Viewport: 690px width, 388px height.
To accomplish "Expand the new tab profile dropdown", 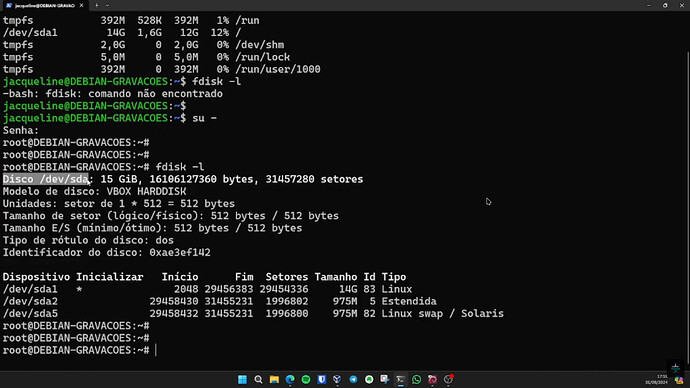I will [107, 5].
